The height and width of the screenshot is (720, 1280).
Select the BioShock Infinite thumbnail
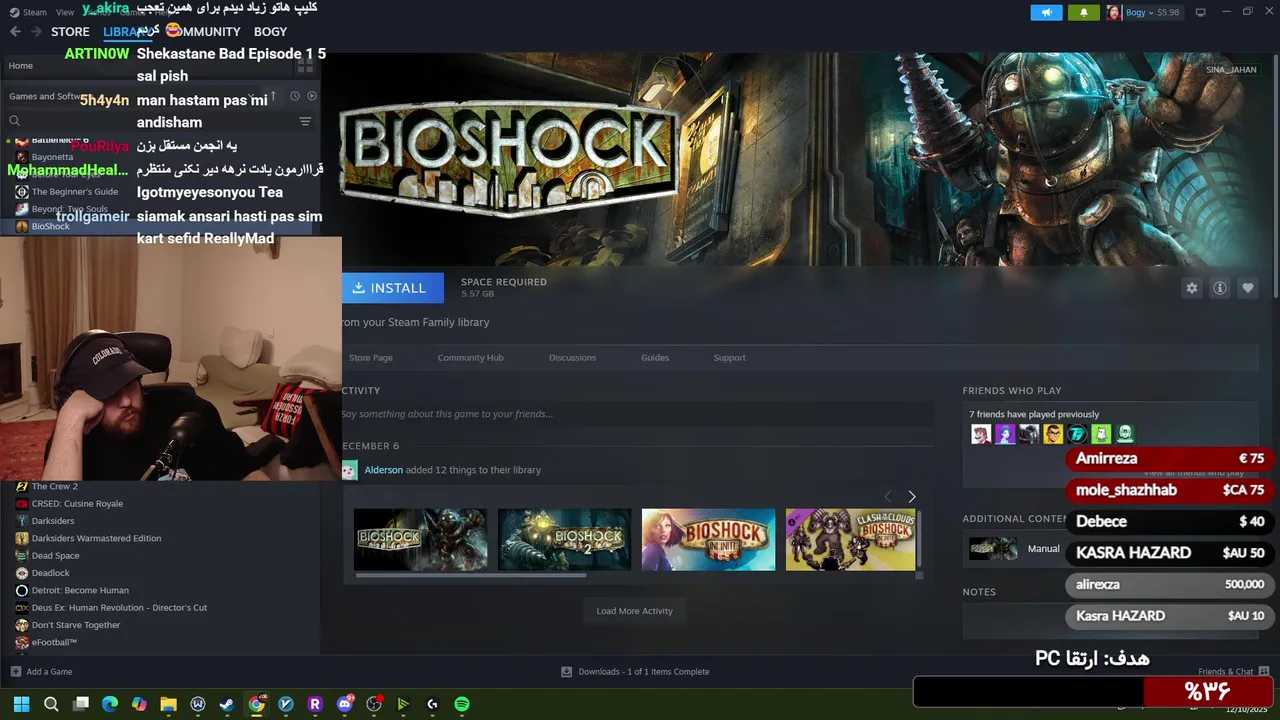[x=708, y=539]
